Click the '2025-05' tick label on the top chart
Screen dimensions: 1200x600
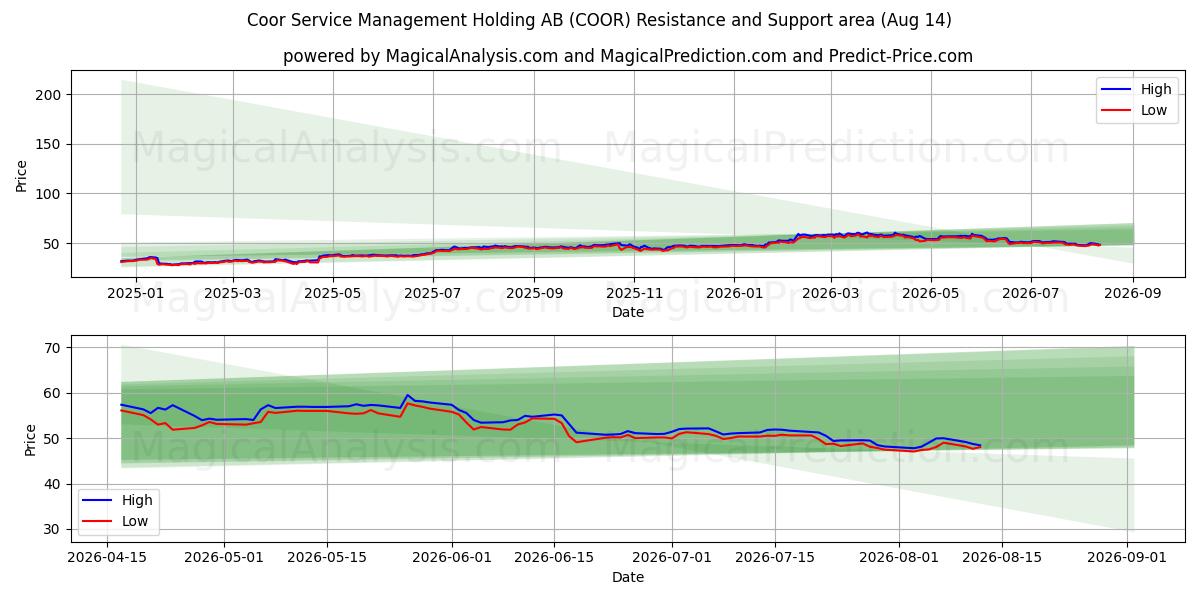coord(334,293)
